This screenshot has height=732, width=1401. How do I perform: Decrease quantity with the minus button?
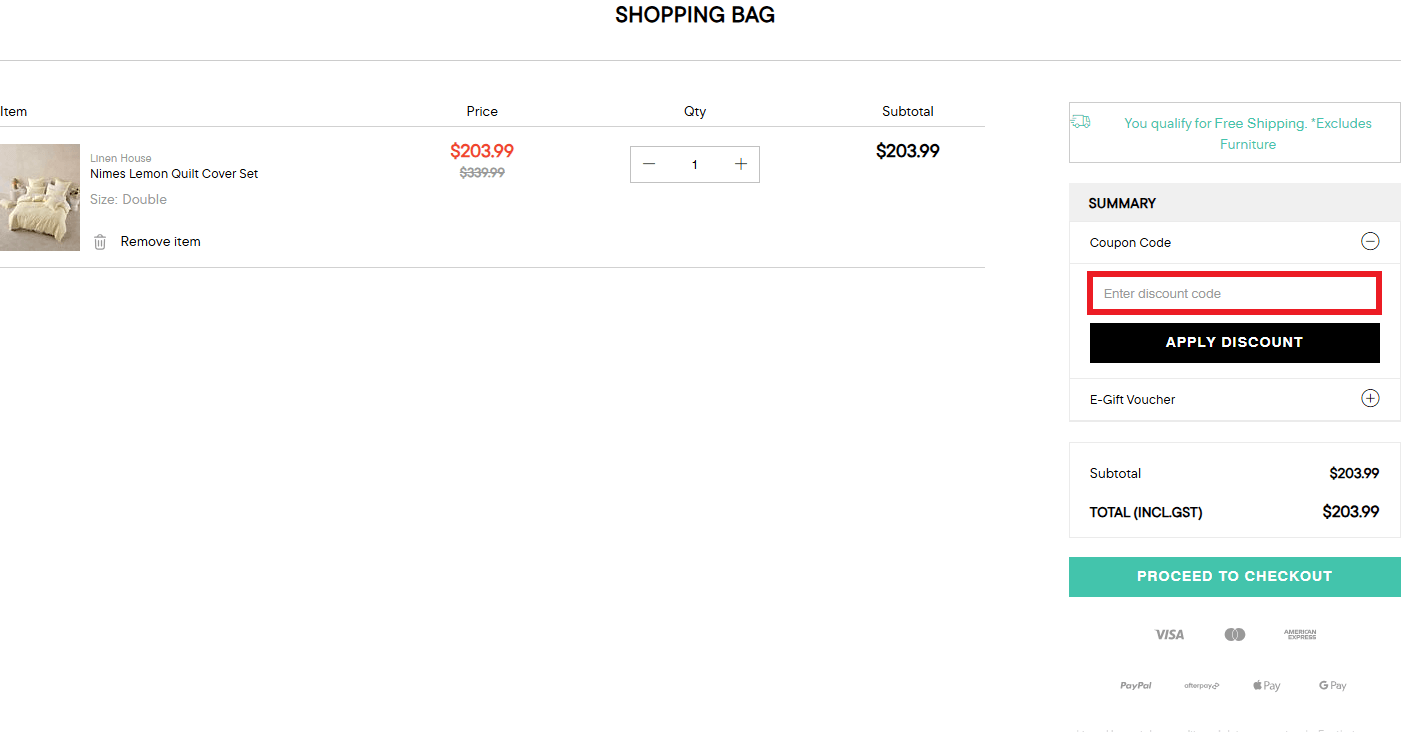[x=649, y=163]
